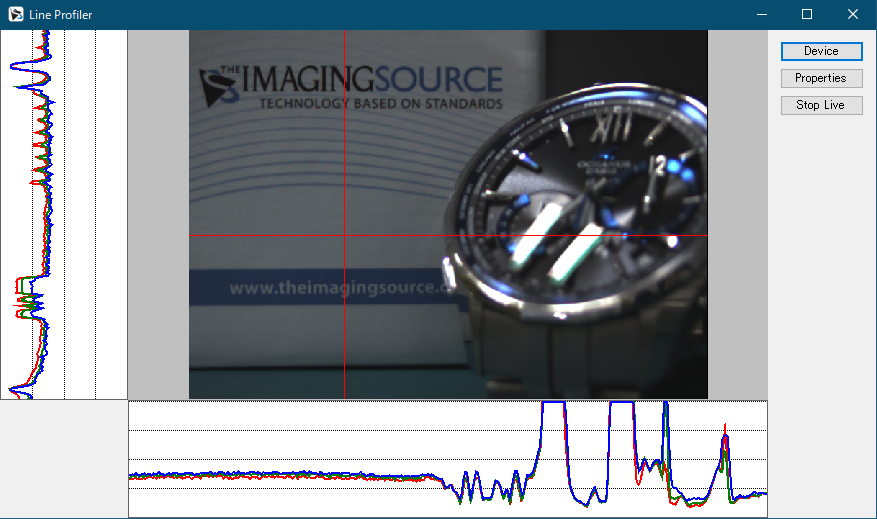The image size is (877, 519).
Task: Minimize the Line Profiler window
Action: (761, 15)
